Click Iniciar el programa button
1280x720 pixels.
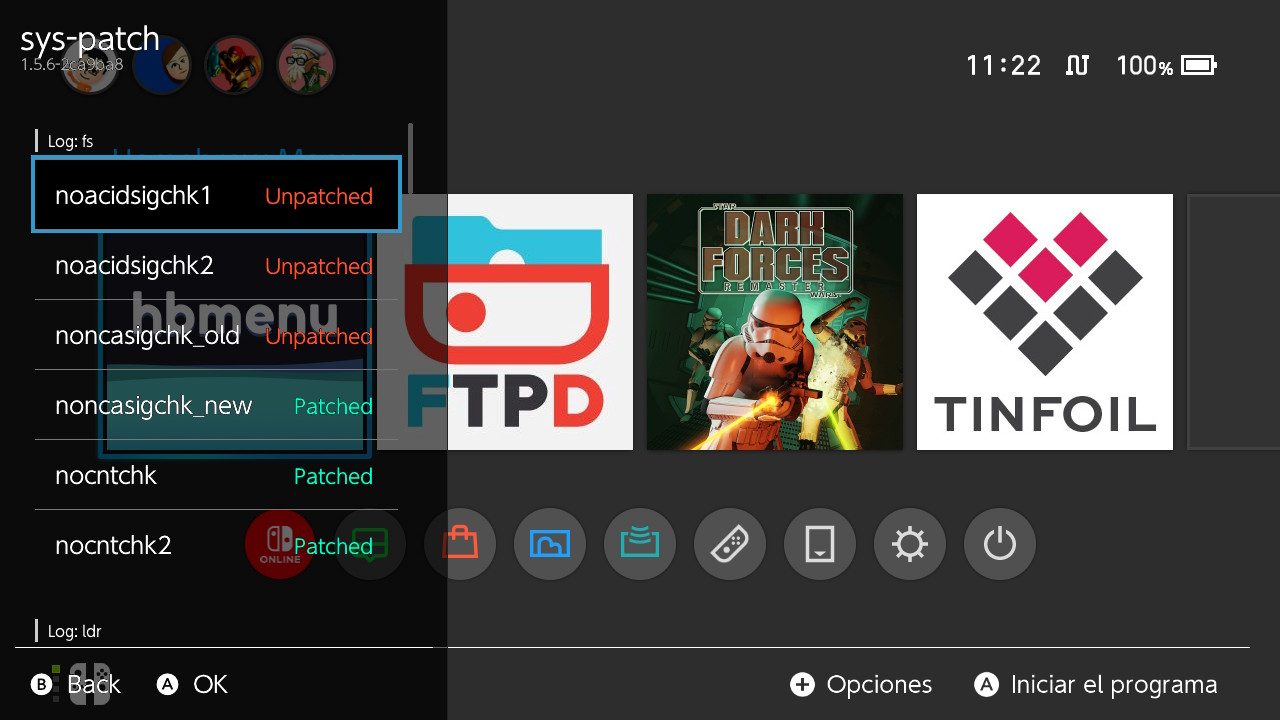[x=1096, y=684]
